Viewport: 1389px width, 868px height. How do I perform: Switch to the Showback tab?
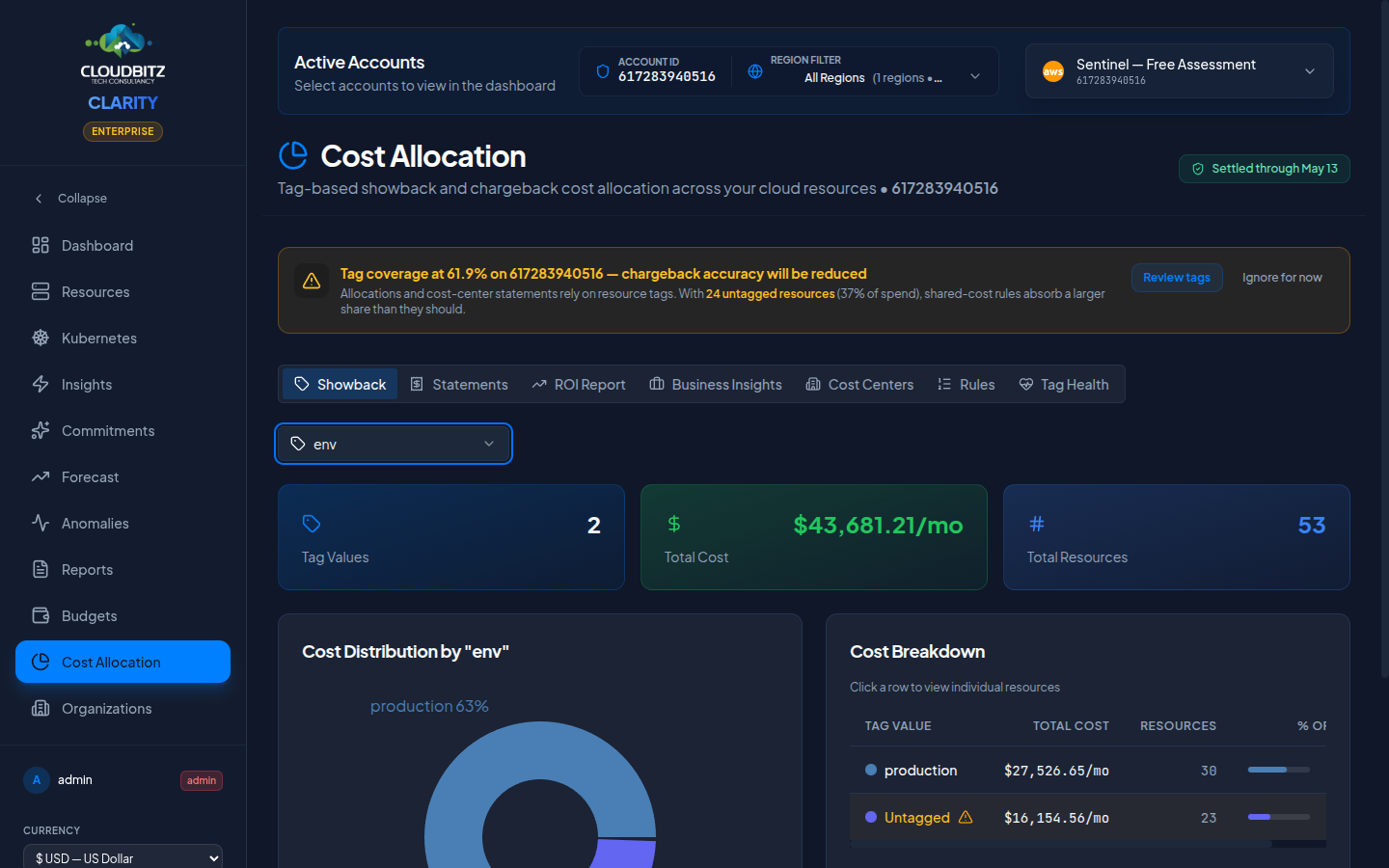(x=340, y=384)
